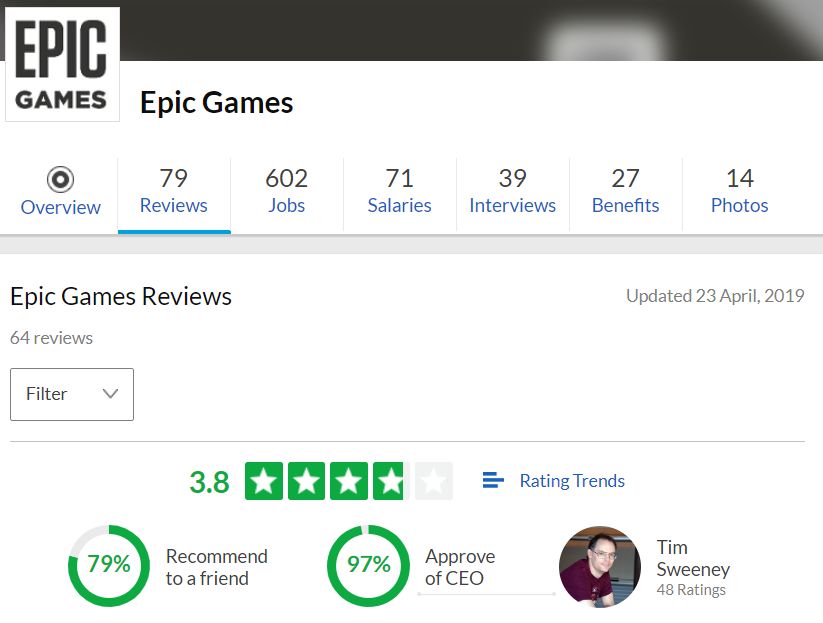Select the 79 Reviews tab
Screen dimensions: 823x623
point(174,194)
